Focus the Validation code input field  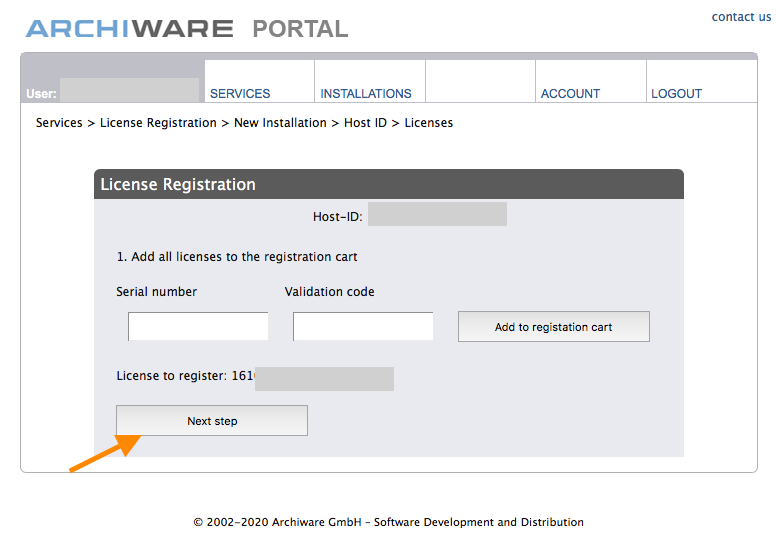[363, 326]
